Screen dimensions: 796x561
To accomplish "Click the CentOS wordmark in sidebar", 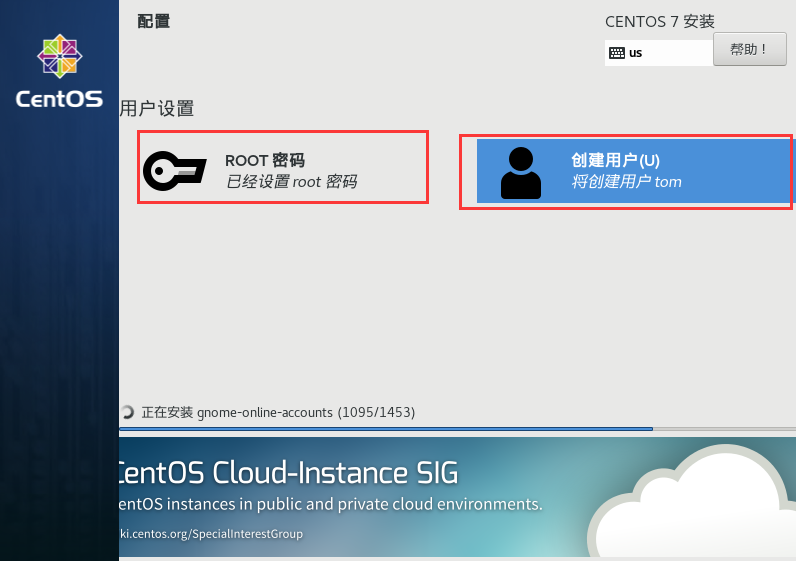I will point(59,99).
